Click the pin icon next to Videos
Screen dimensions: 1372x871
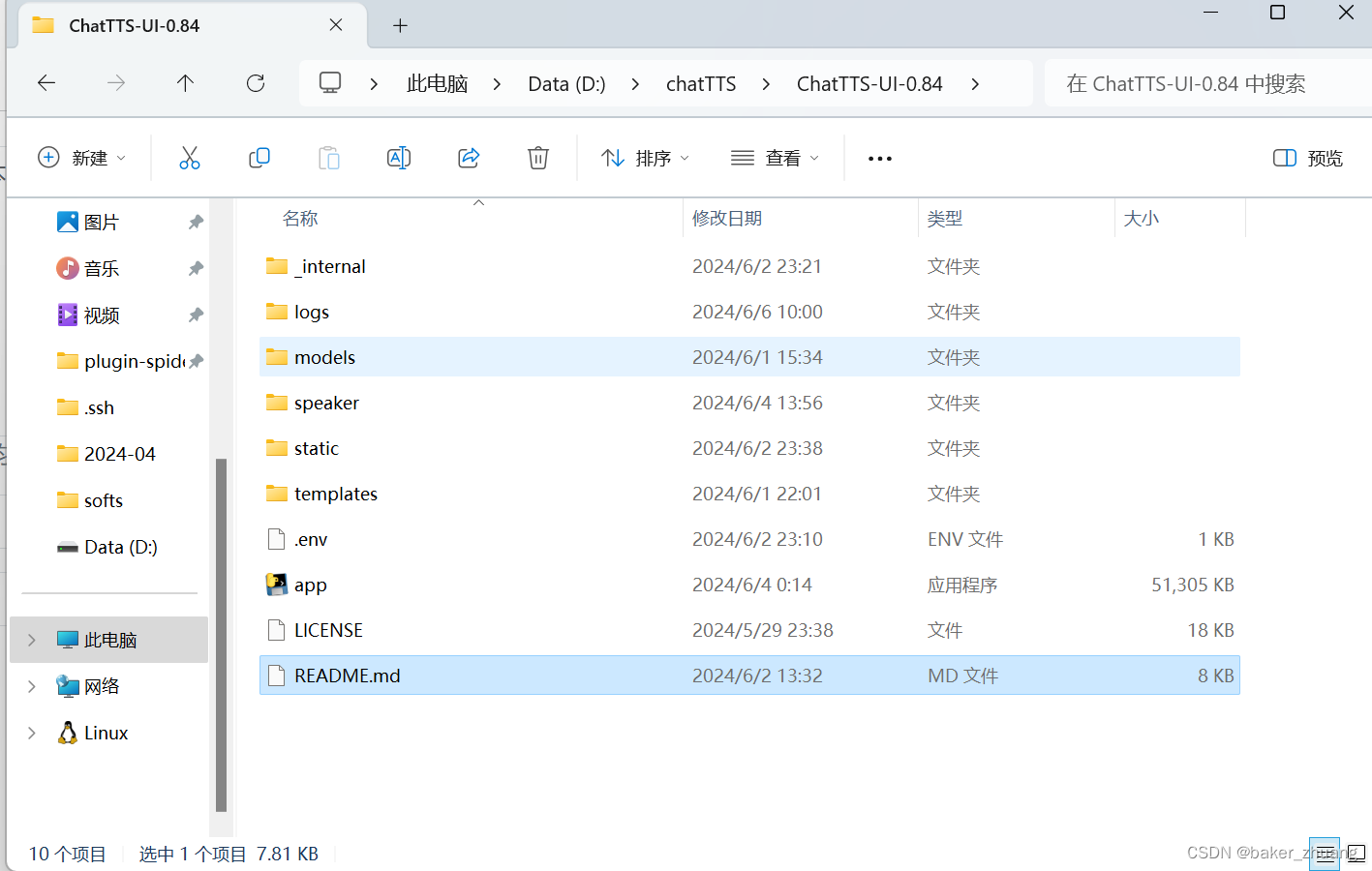coord(196,315)
